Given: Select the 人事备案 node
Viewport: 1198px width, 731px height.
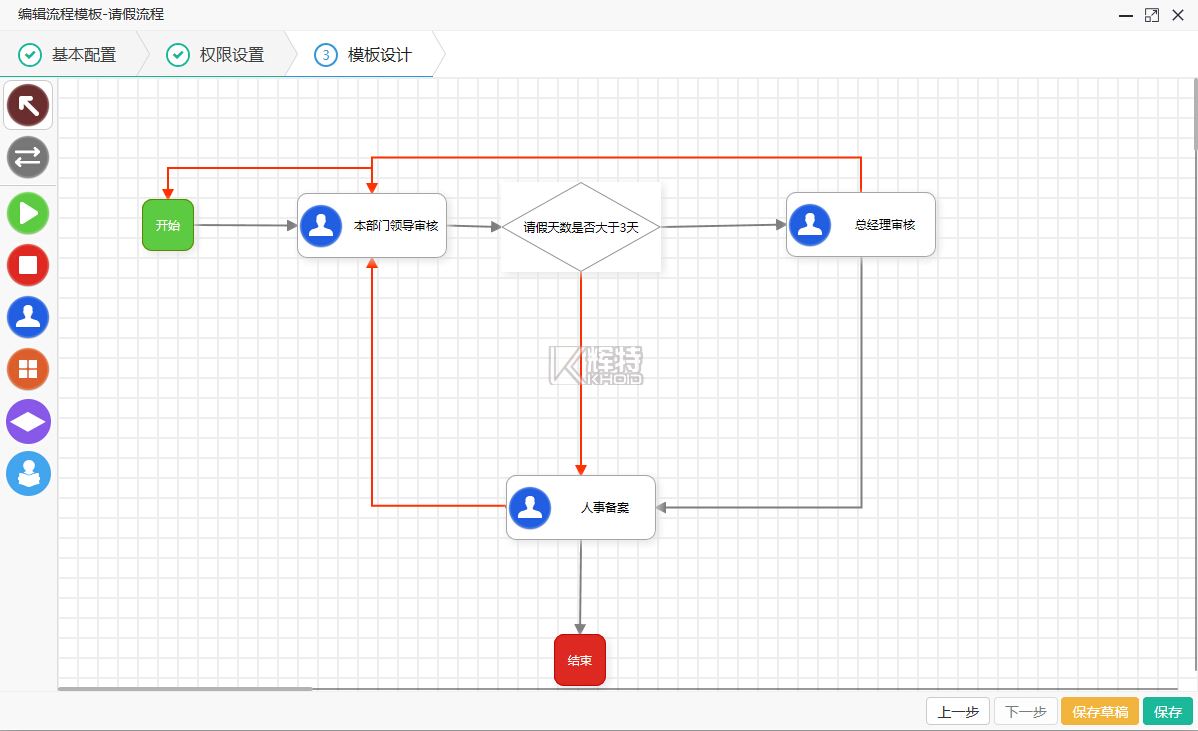Looking at the screenshot, I should (x=580, y=507).
